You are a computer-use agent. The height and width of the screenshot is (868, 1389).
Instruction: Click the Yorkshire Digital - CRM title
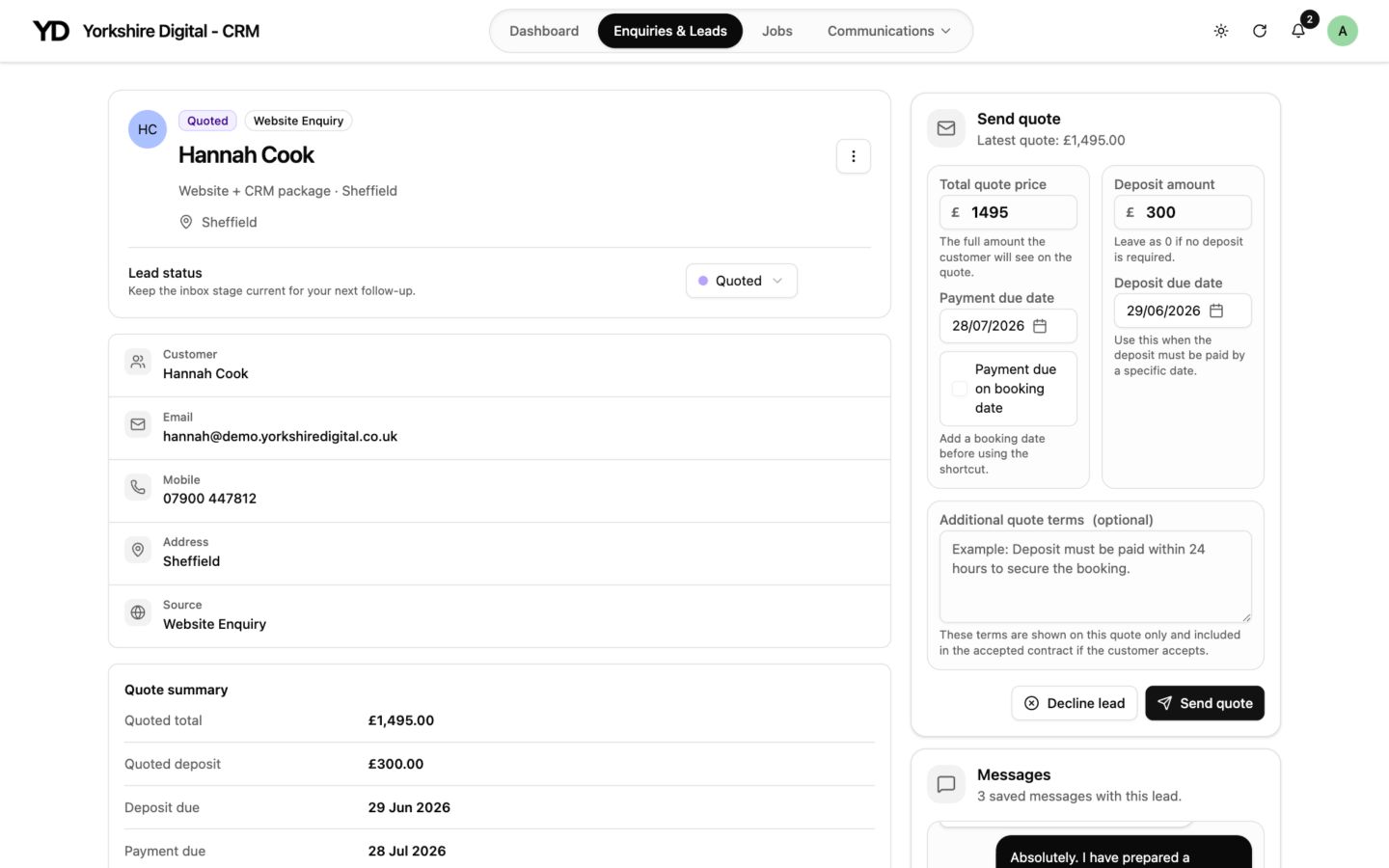(171, 31)
